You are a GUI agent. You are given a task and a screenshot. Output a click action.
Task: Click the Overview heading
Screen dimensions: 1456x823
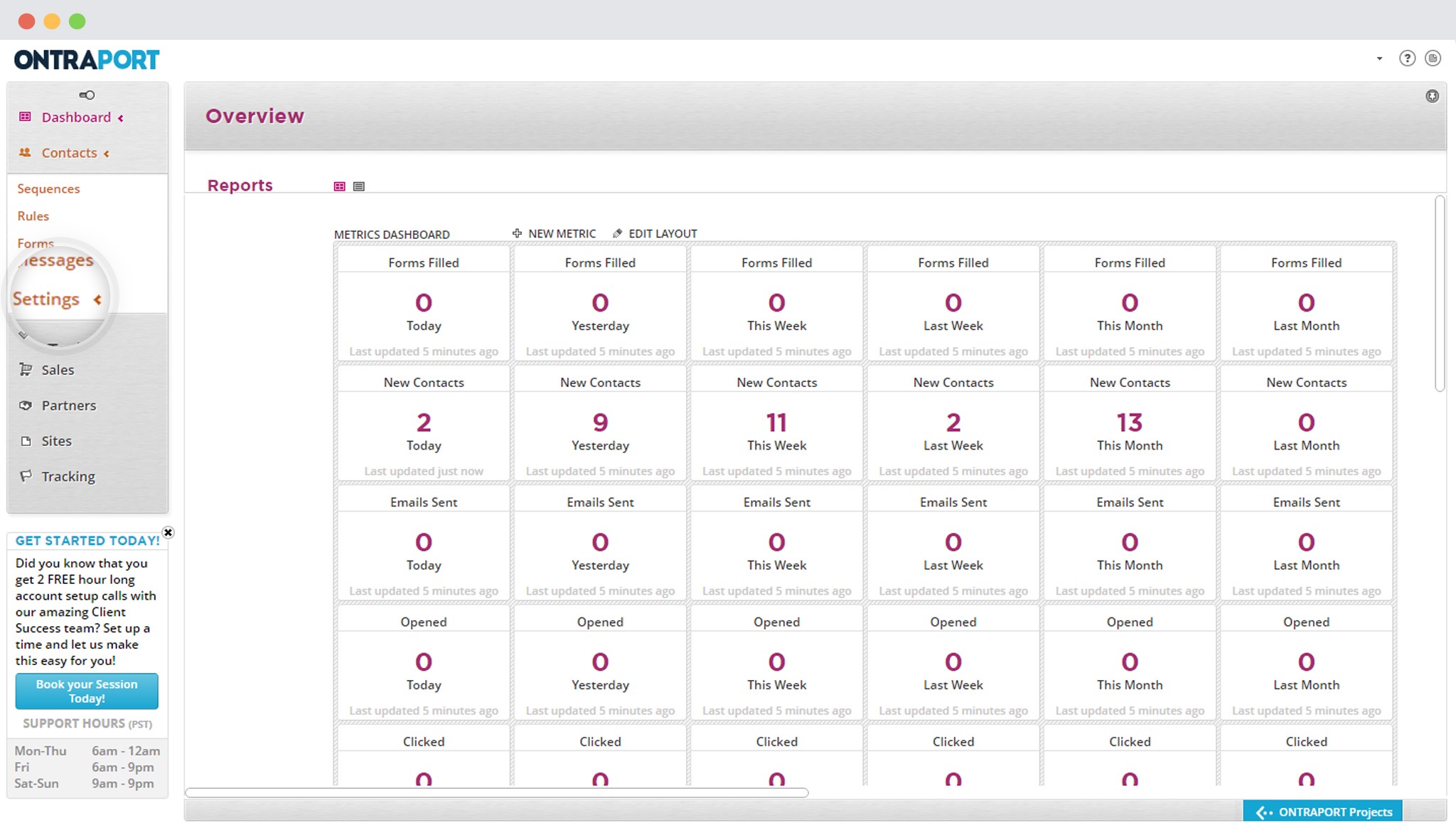pyautogui.click(x=255, y=116)
